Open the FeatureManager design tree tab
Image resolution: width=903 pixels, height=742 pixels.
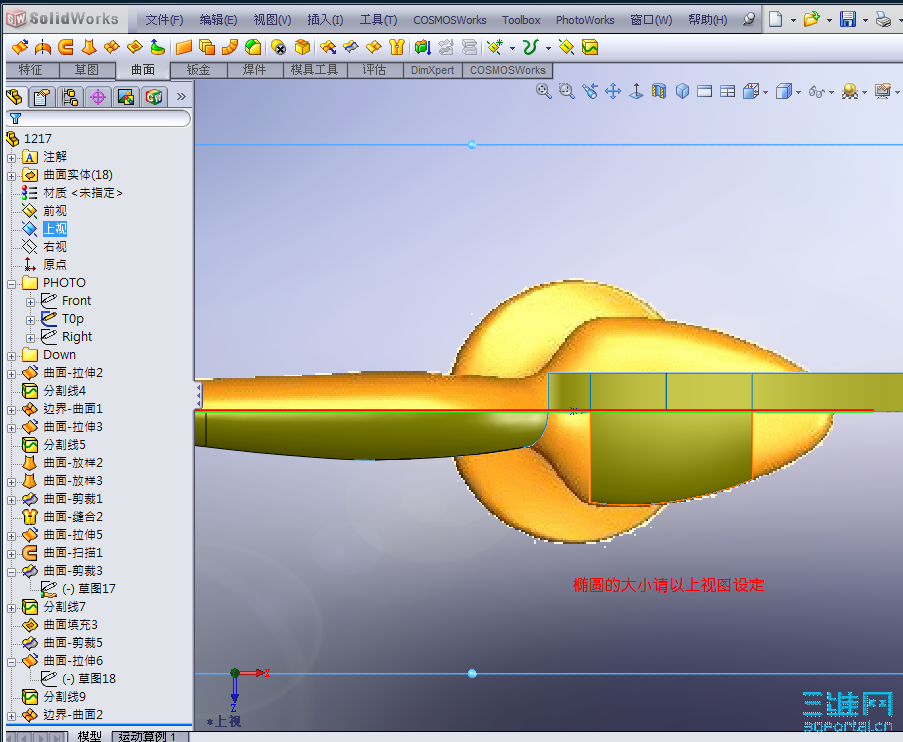pos(15,97)
